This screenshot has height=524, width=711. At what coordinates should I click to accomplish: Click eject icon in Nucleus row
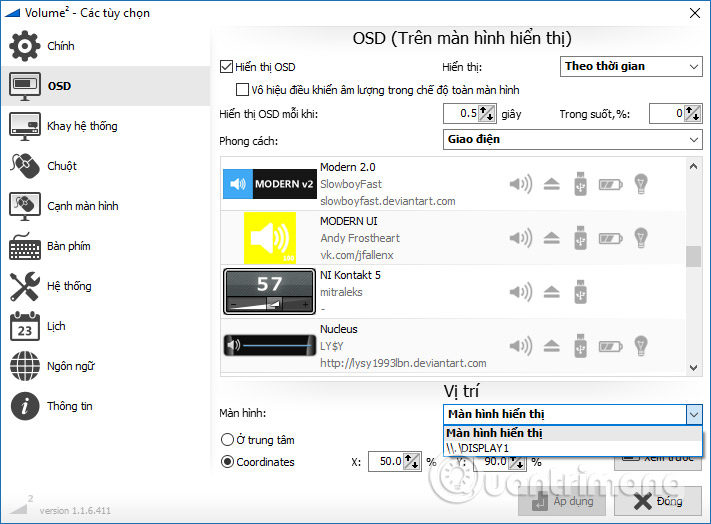pos(551,346)
